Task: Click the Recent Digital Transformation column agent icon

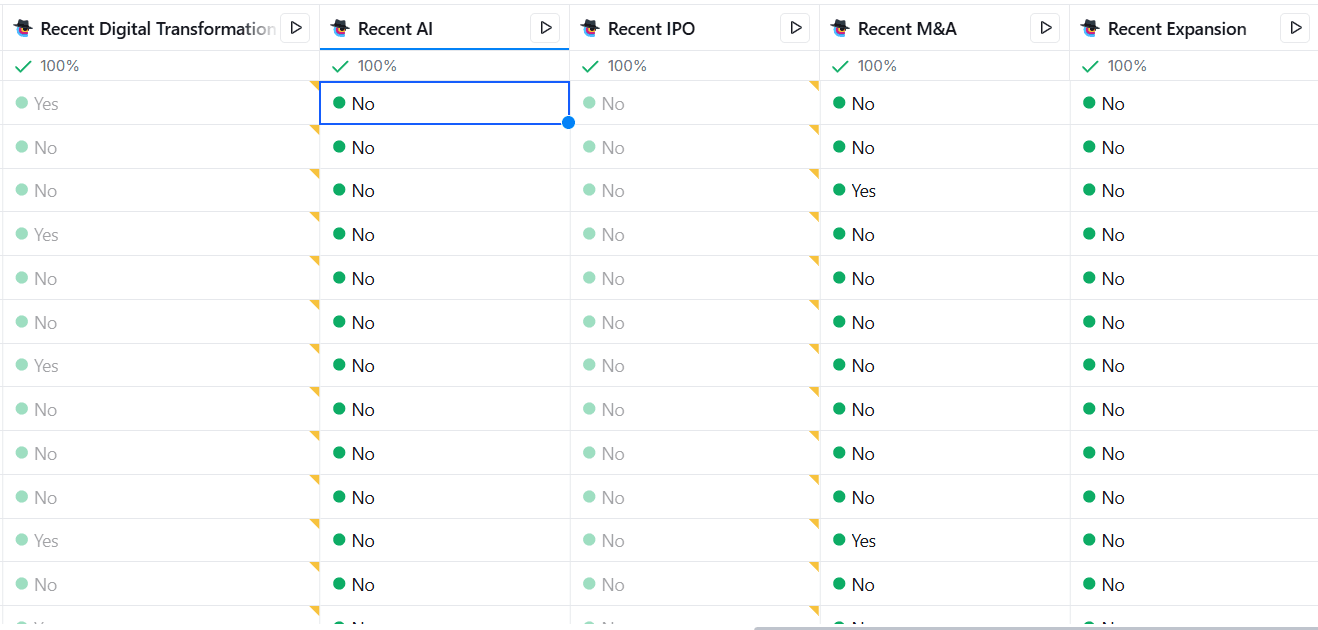Action: point(23,28)
